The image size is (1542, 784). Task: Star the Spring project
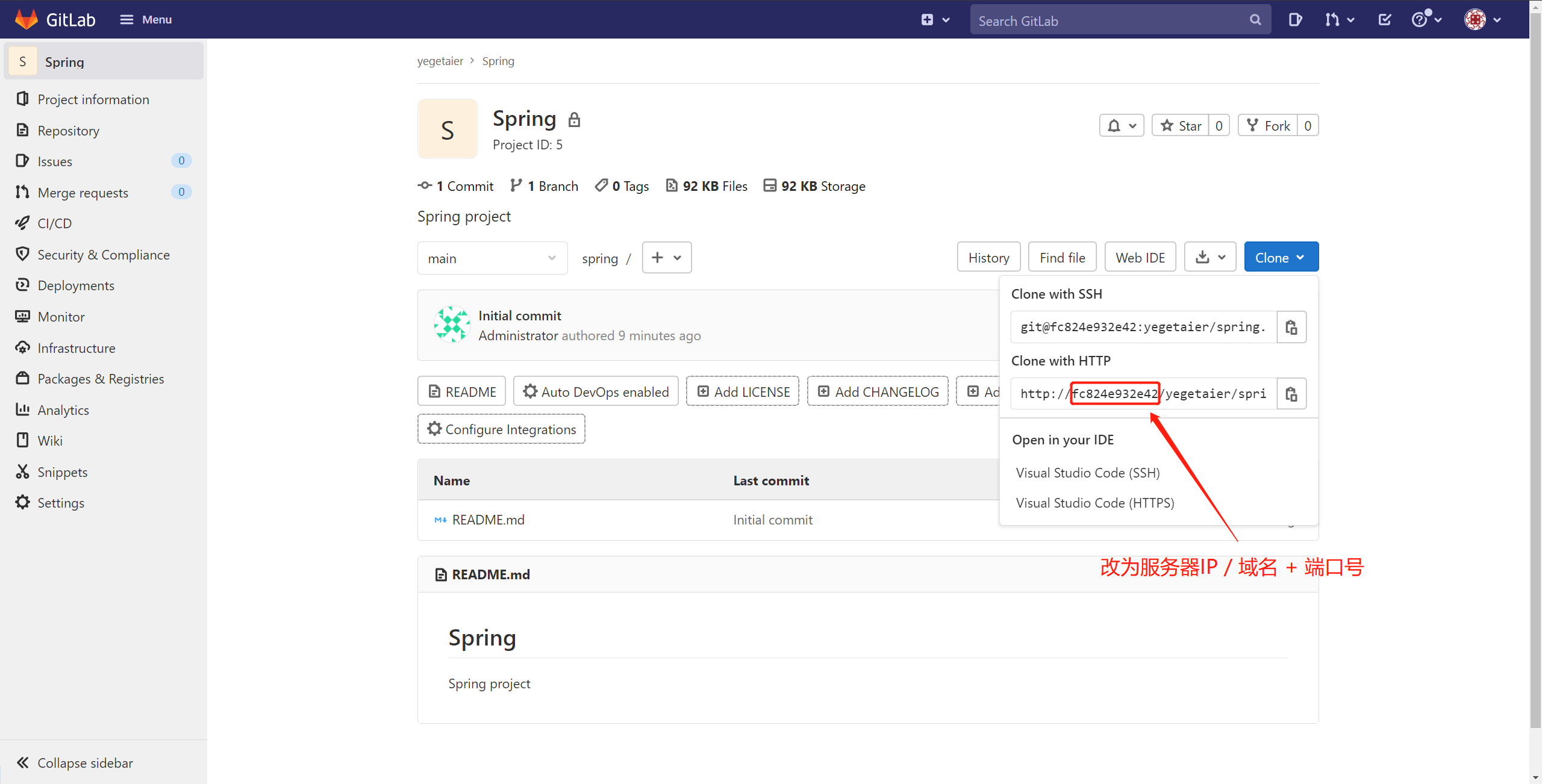tap(1181, 126)
